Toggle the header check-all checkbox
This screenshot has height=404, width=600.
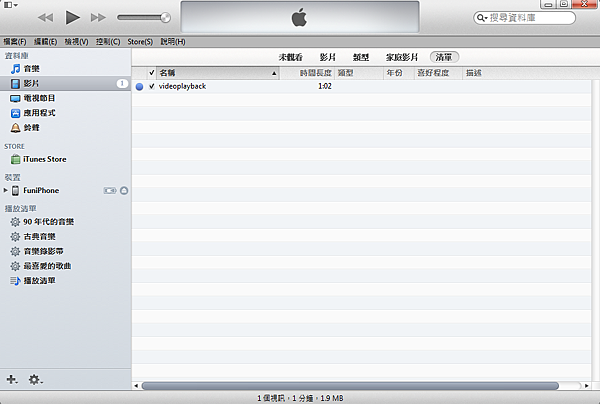click(152, 73)
